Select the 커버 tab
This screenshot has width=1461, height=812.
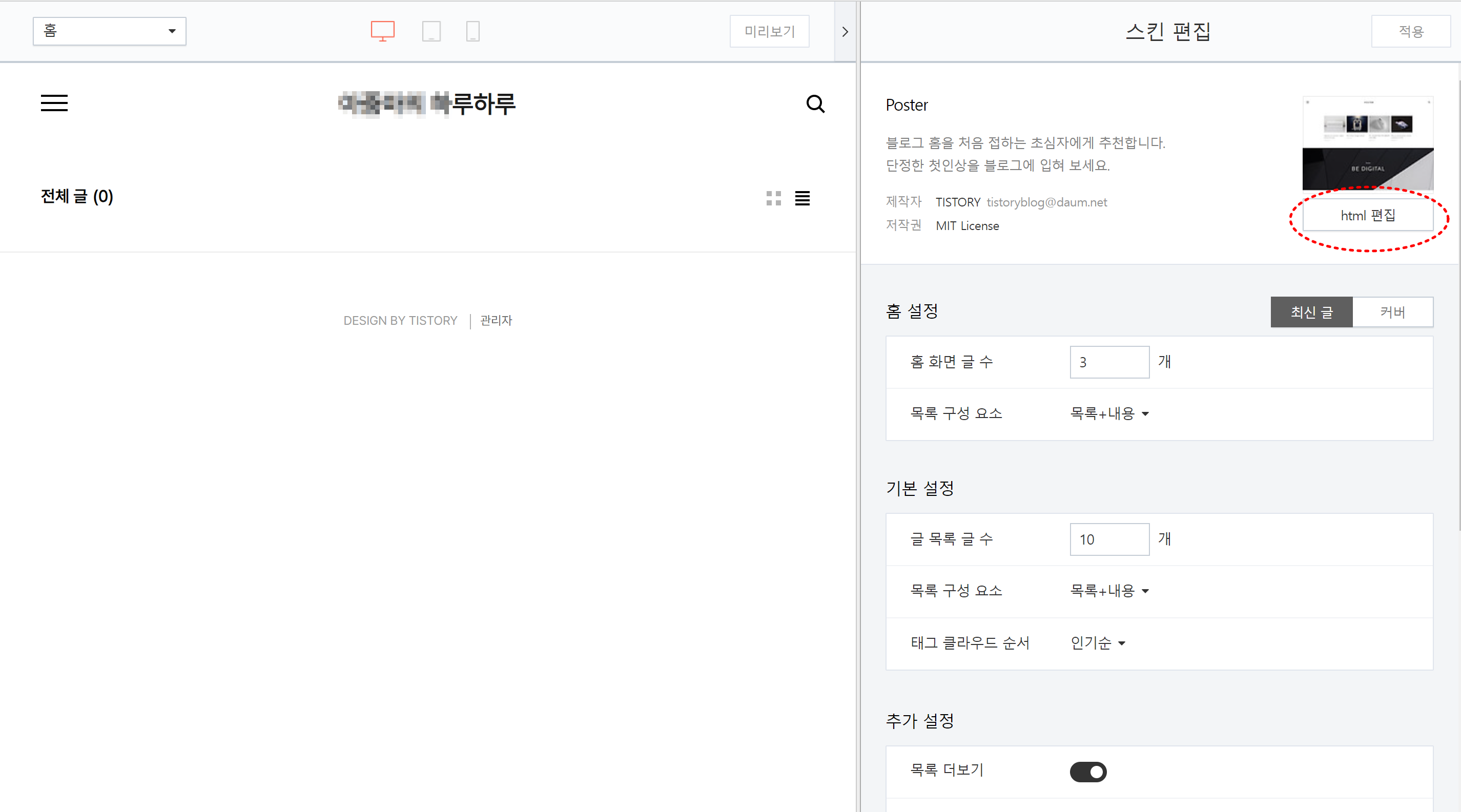(x=1392, y=312)
